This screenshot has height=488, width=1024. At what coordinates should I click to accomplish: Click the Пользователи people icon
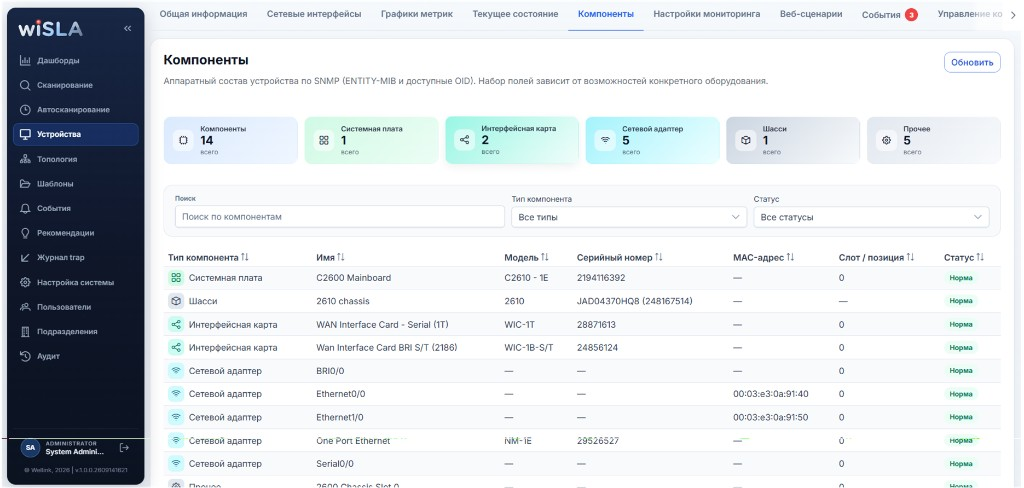[x=25, y=307]
